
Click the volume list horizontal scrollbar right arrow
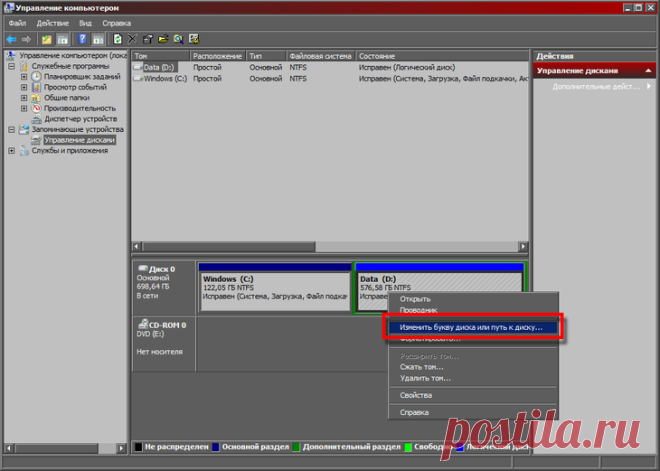[523, 247]
